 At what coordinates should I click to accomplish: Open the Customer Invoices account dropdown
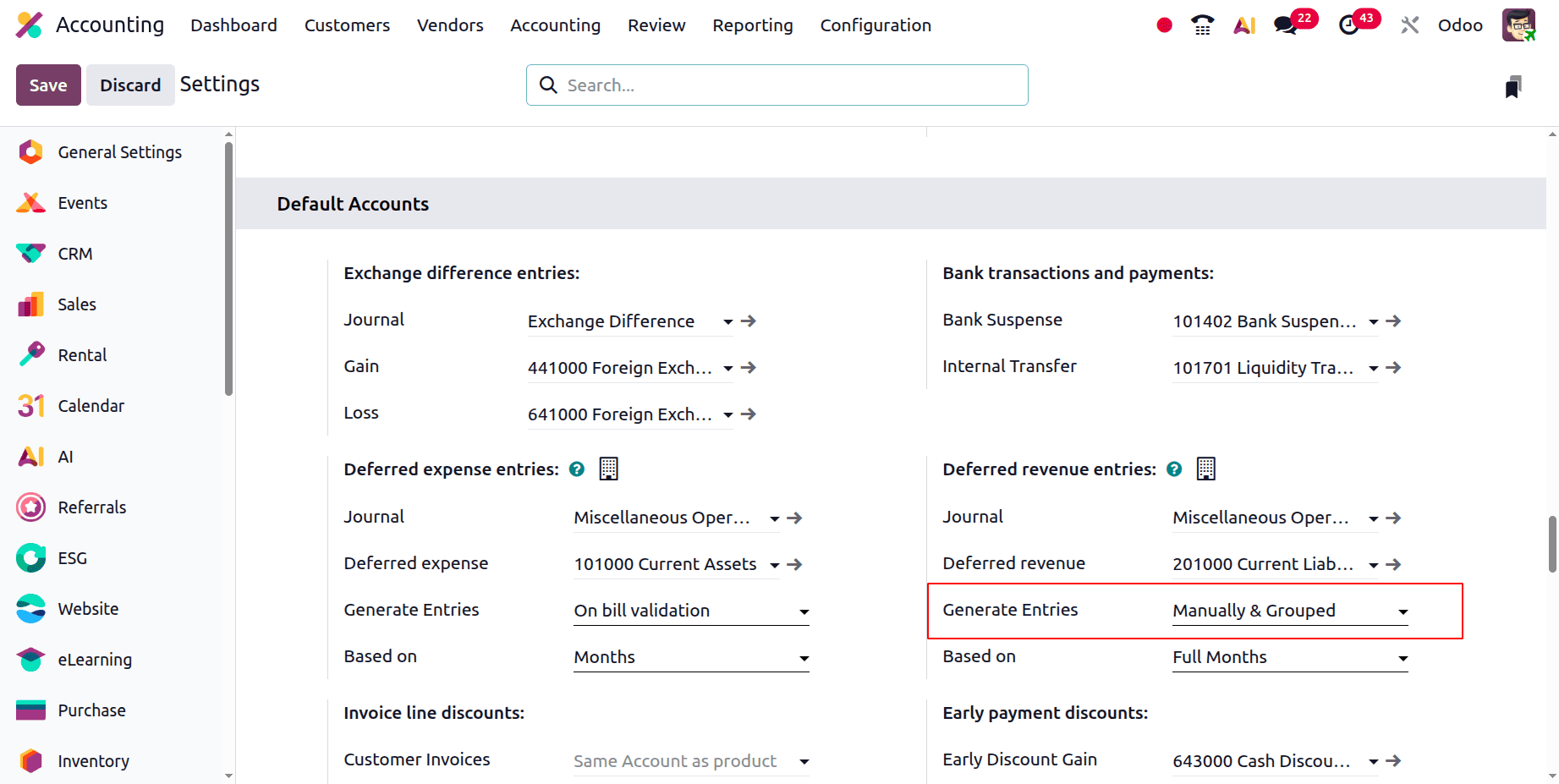pyautogui.click(x=690, y=760)
